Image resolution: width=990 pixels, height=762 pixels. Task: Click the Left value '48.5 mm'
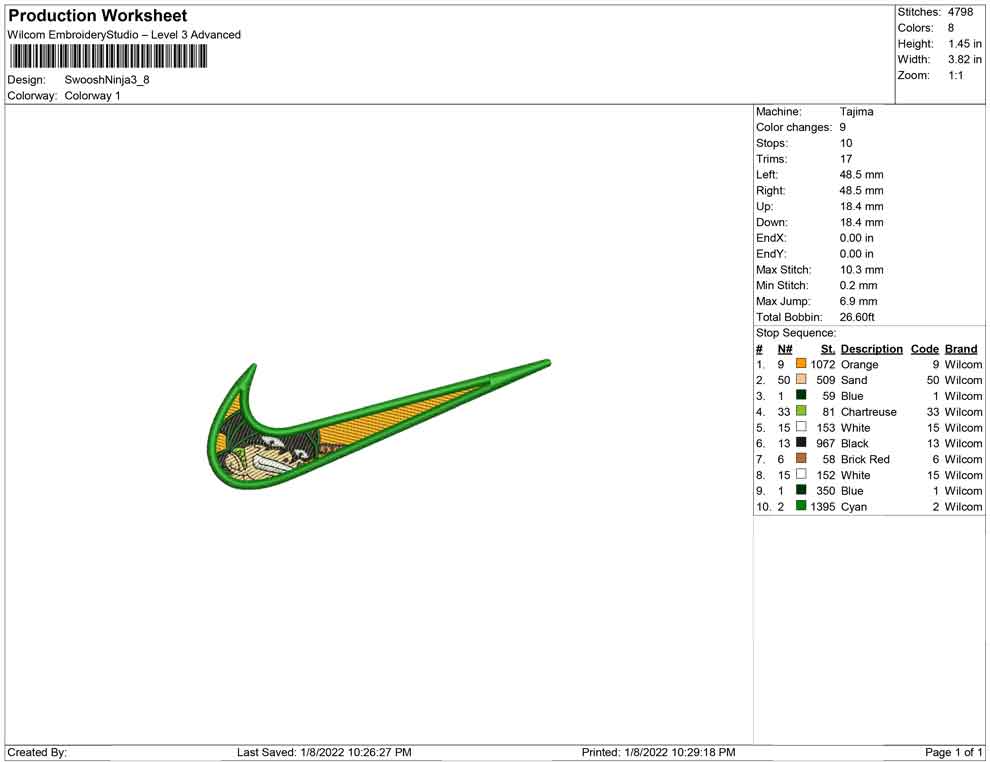862,175
